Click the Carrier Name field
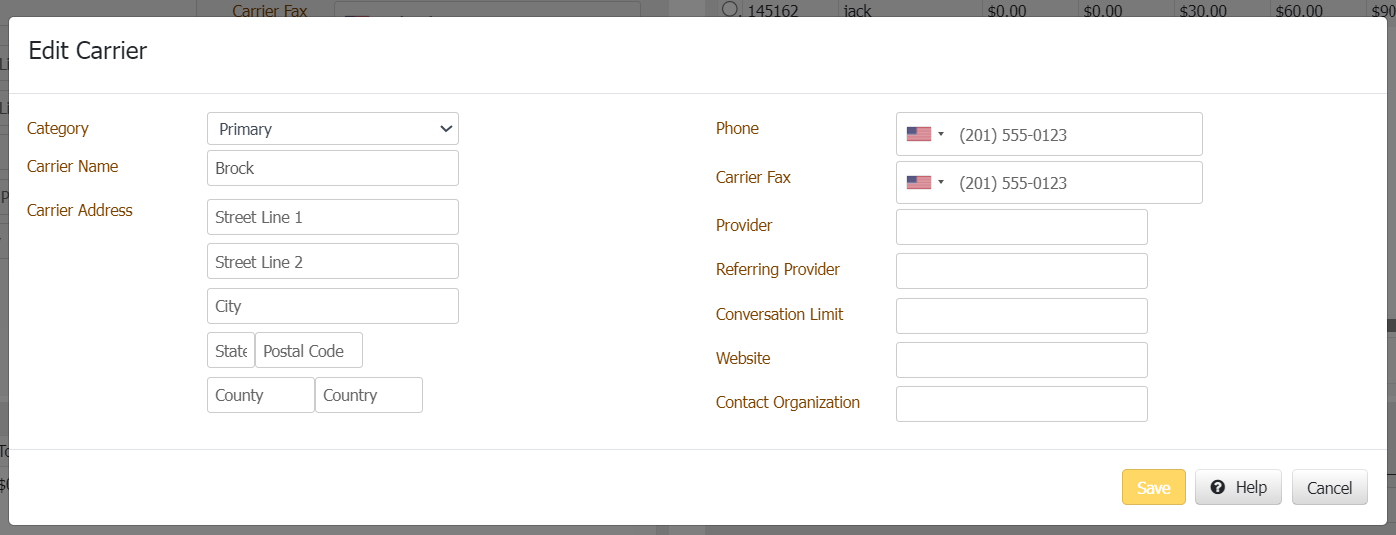Image resolution: width=1396 pixels, height=535 pixels. (332, 168)
